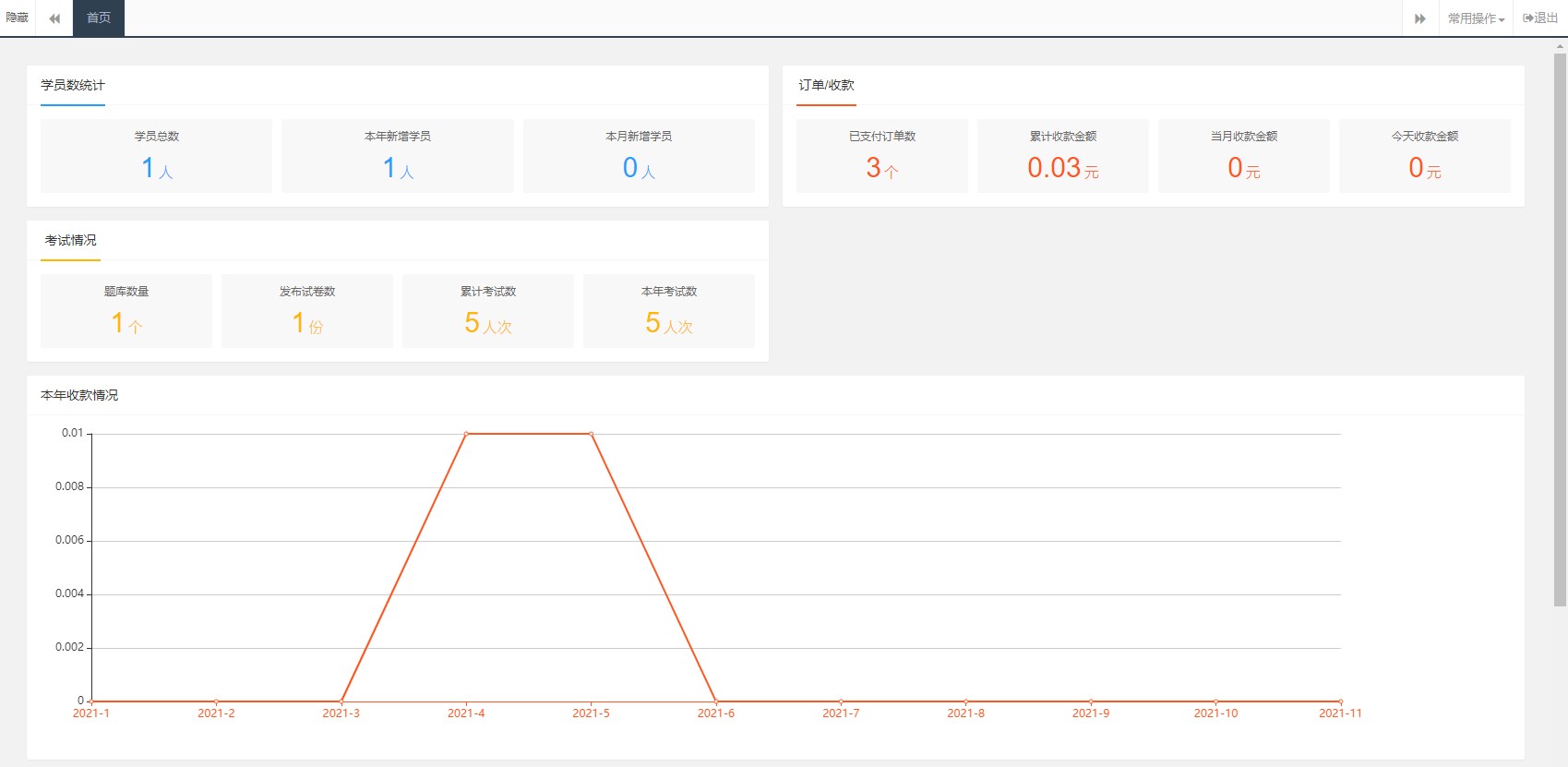This screenshot has width=1568, height=767.
Task: Click the 隐藏 sidebar toggle
Action: click(x=18, y=18)
